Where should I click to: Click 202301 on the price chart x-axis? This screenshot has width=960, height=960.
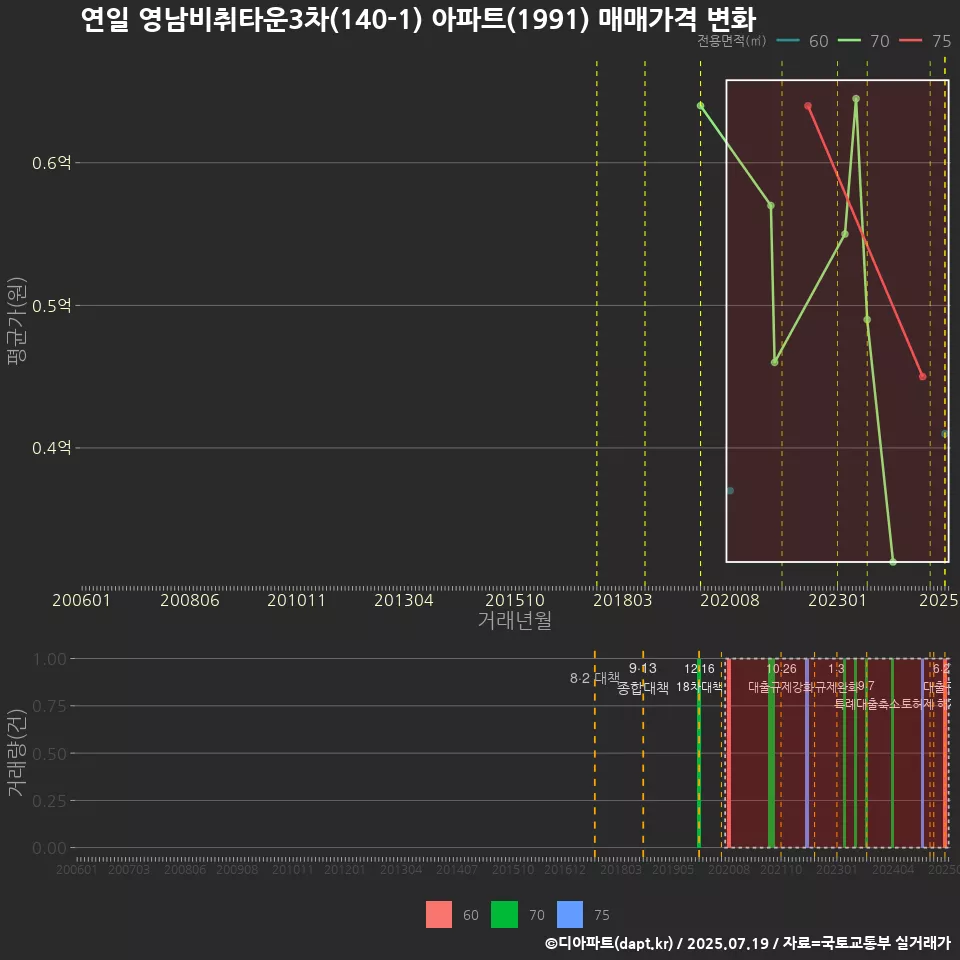coord(838,600)
